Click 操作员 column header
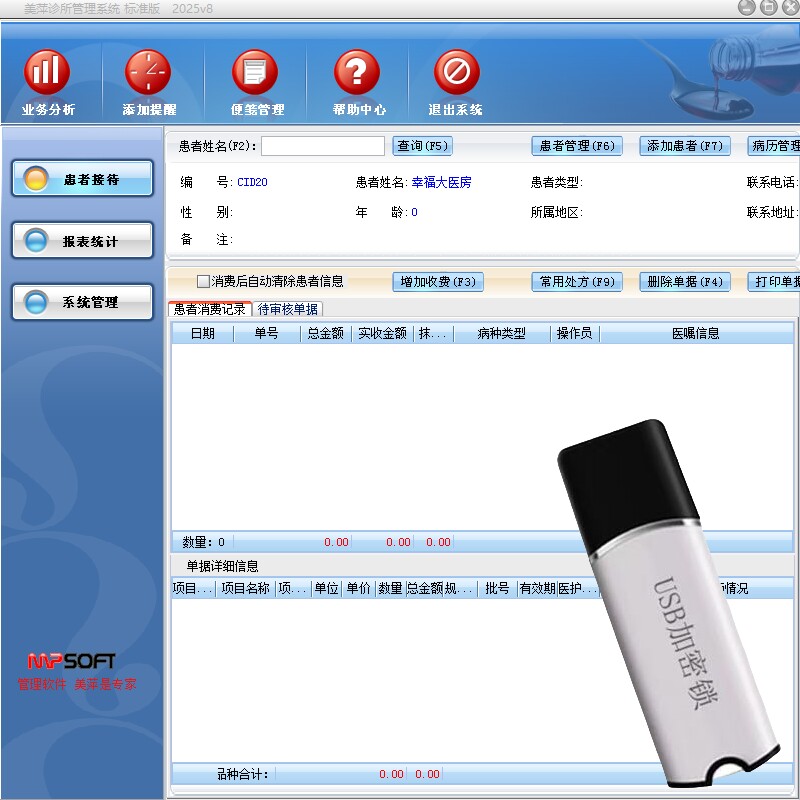 pyautogui.click(x=574, y=334)
